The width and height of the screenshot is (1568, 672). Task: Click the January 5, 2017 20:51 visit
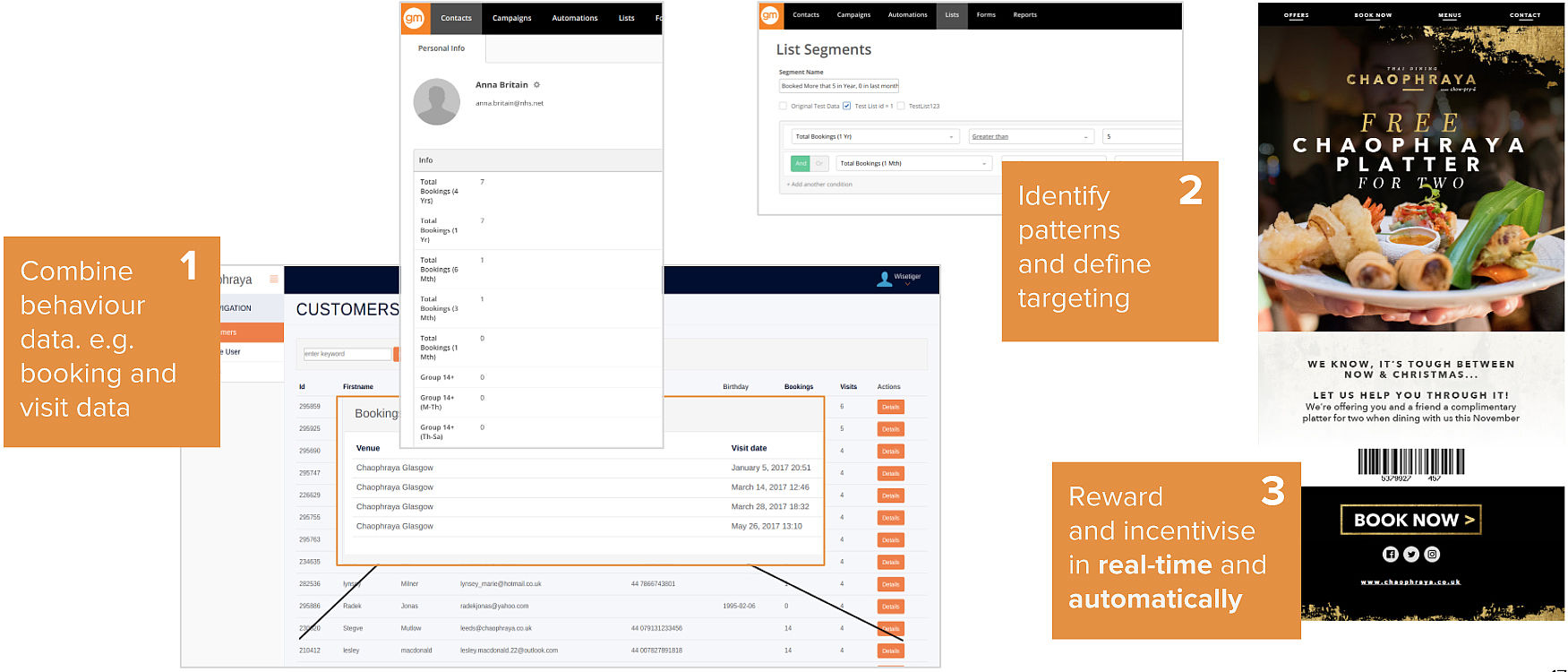pos(771,468)
